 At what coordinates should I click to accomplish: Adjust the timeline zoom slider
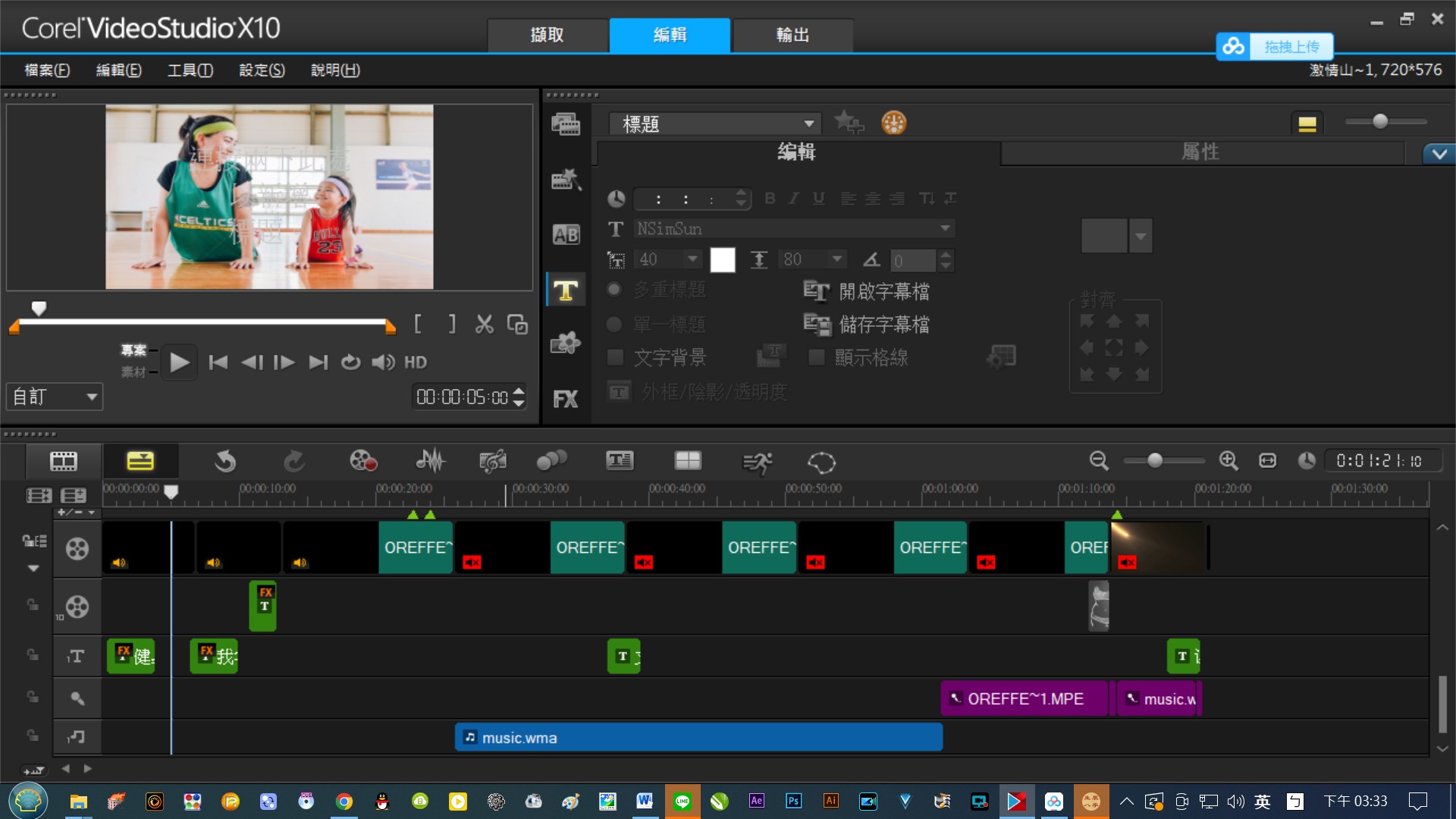[1155, 460]
